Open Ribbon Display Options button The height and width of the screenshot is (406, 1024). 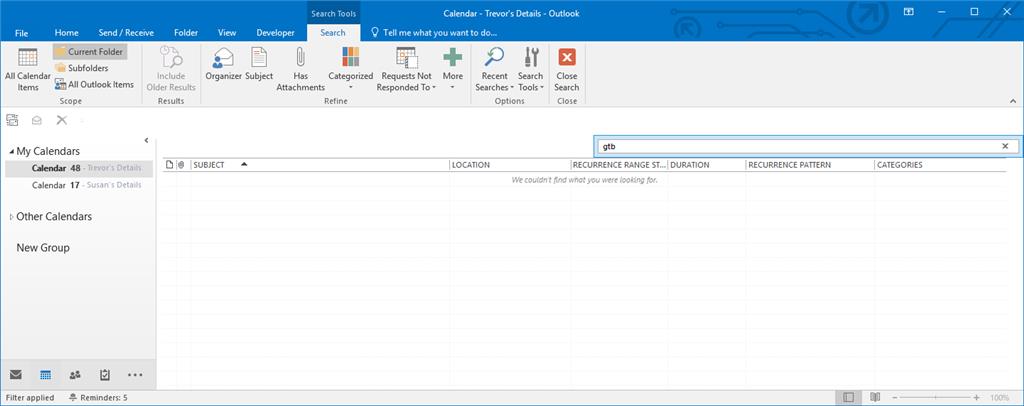[x=908, y=12]
